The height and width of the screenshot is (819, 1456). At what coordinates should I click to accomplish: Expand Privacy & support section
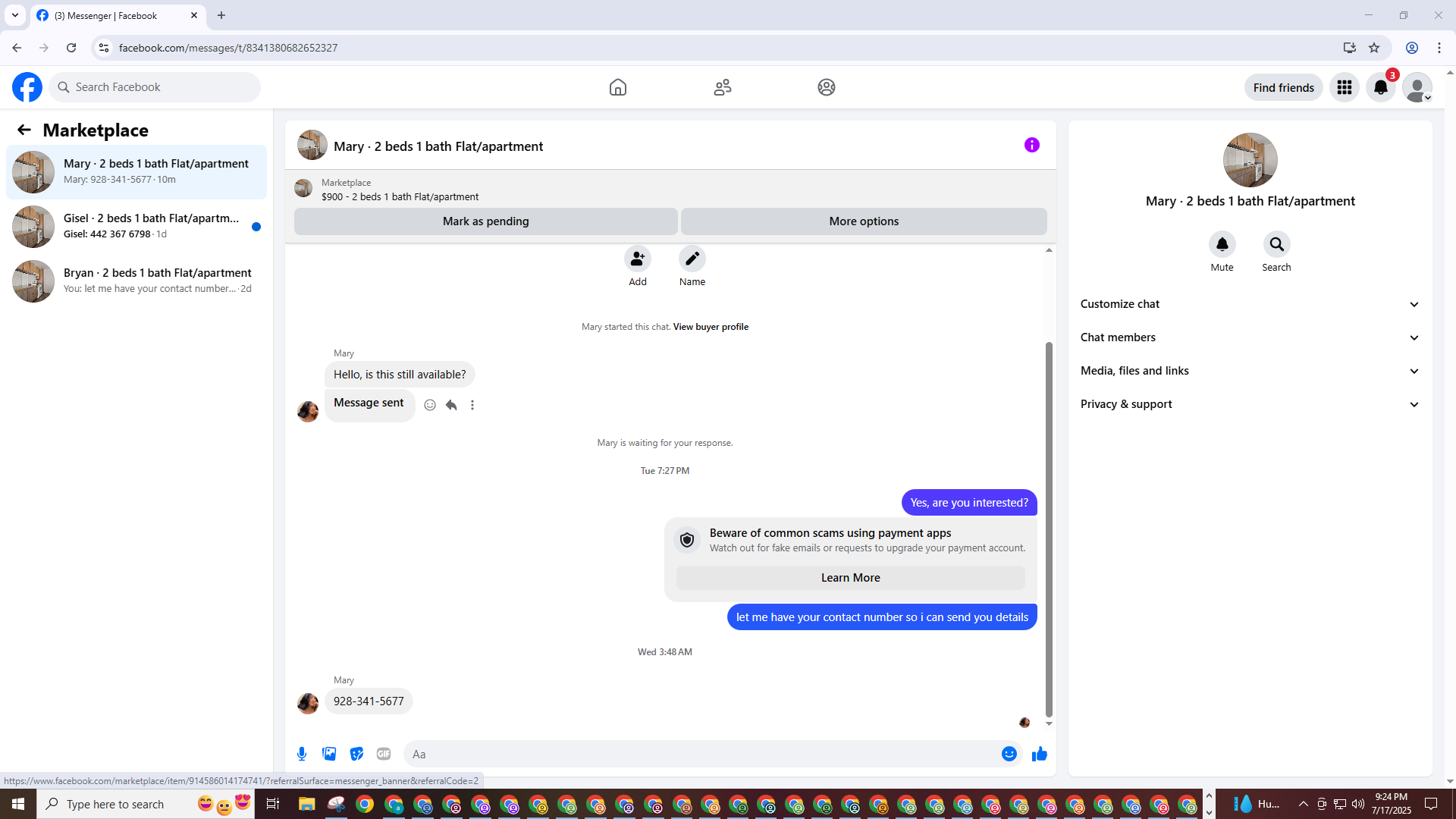(x=1250, y=404)
